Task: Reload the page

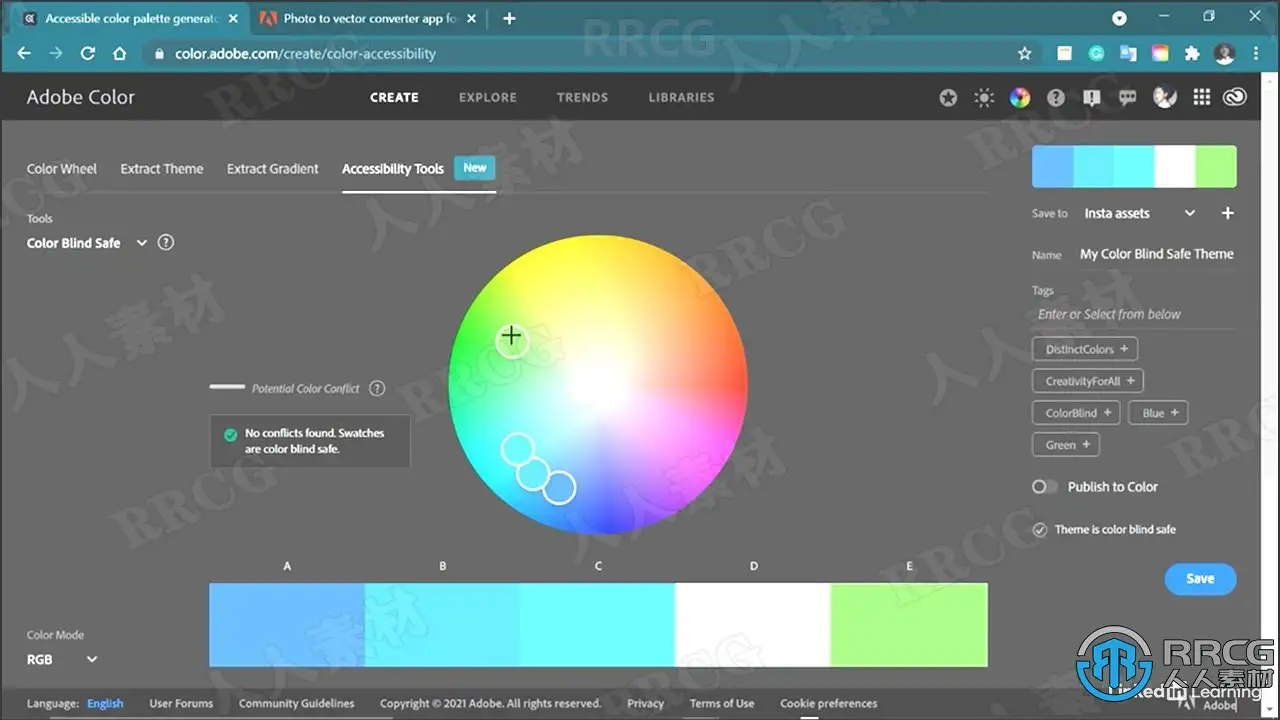Action: point(88,54)
